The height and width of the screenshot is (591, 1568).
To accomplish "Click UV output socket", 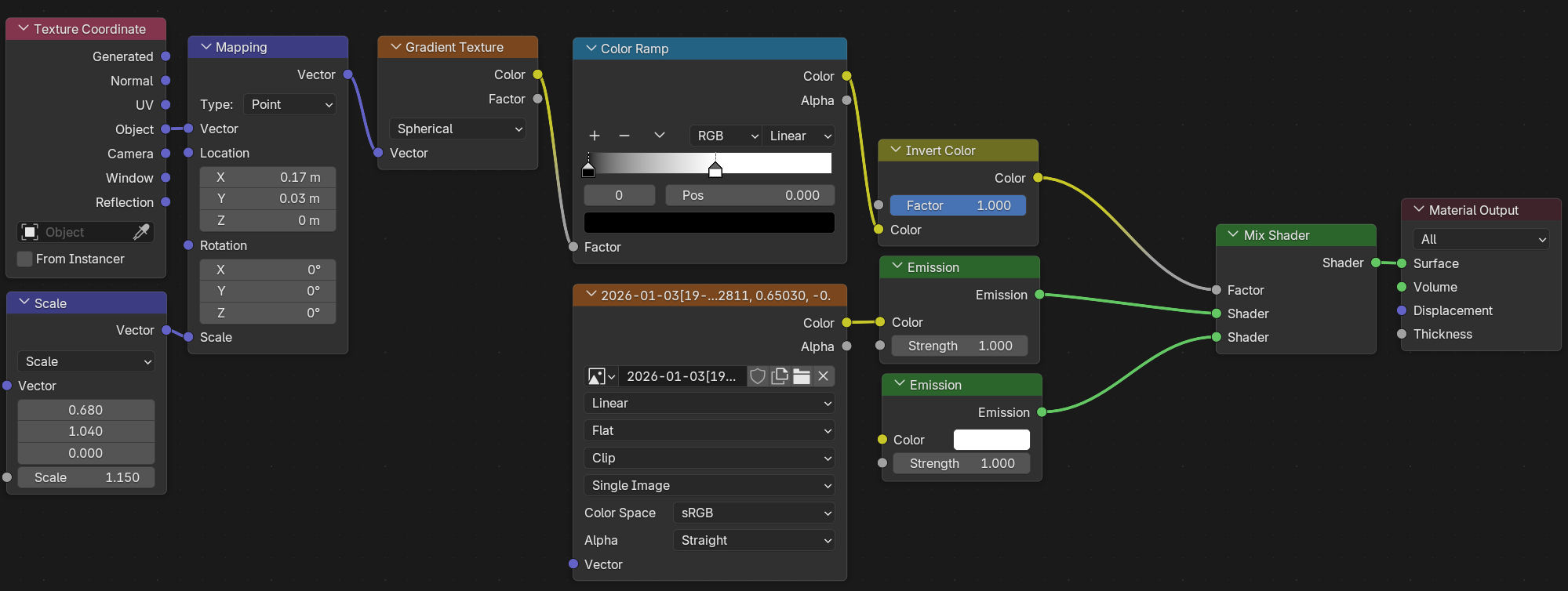I will point(166,104).
